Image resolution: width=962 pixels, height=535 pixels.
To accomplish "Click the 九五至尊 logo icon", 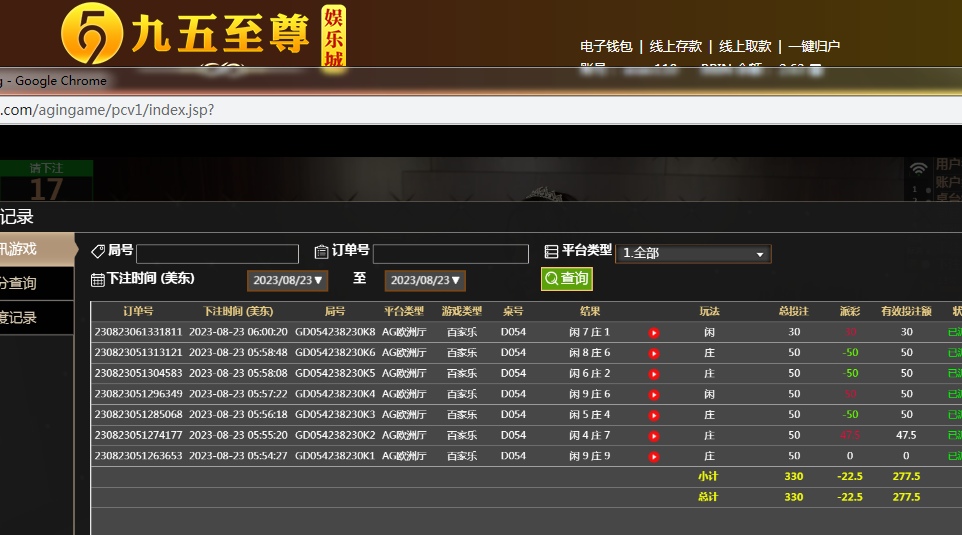I will [x=92, y=33].
